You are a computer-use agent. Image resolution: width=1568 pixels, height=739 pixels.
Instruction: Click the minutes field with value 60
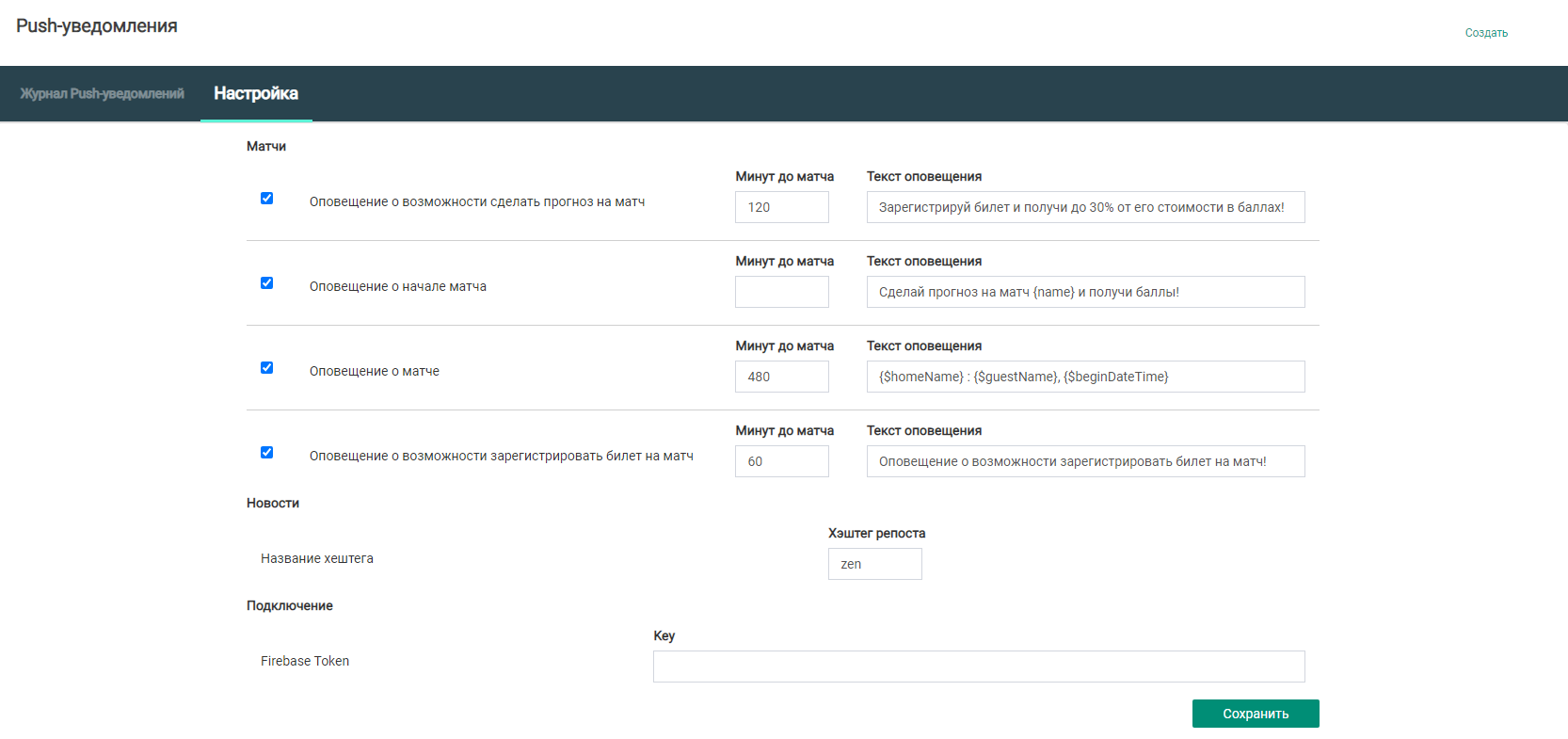point(781,461)
